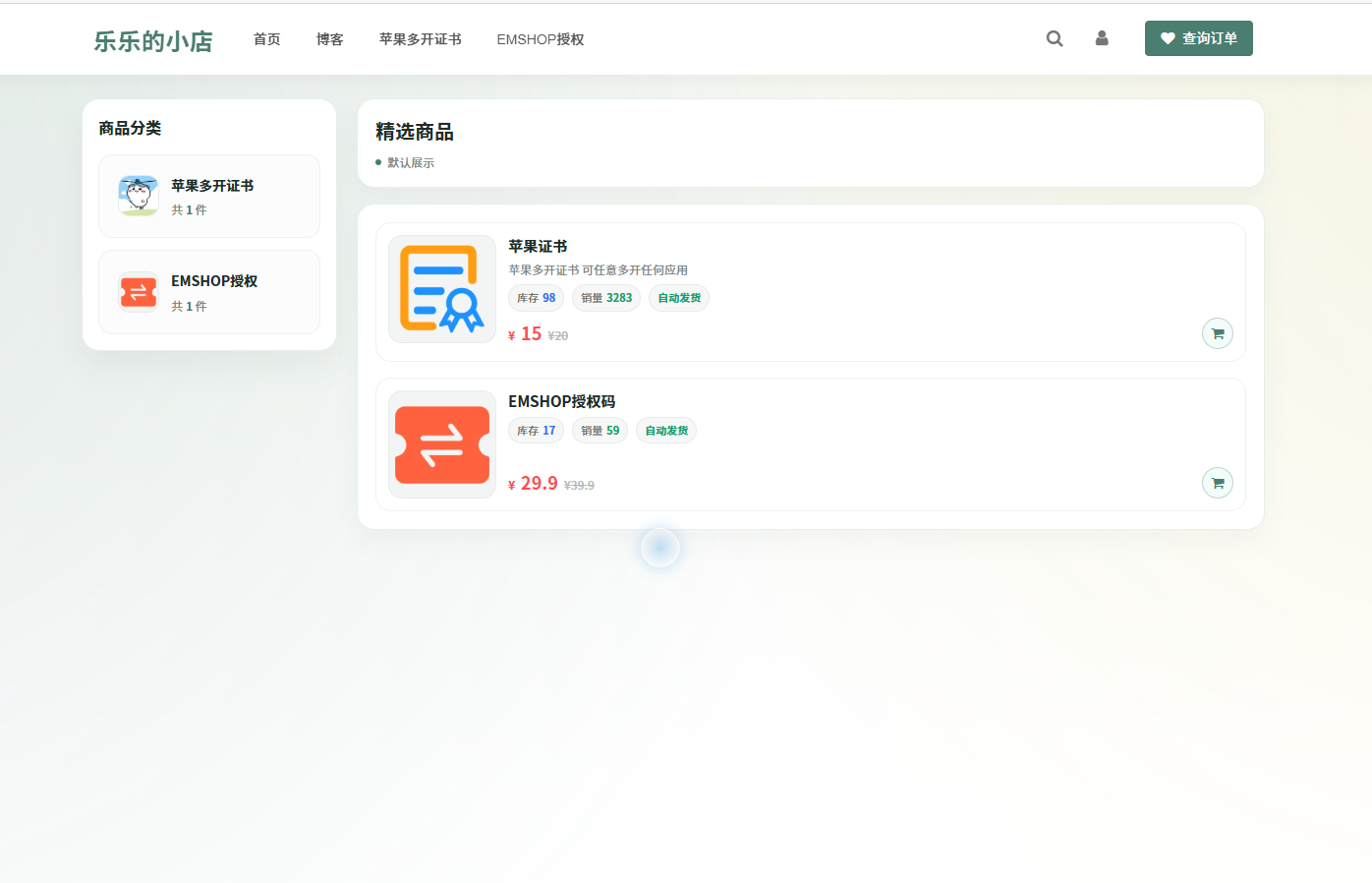Screen dimensions: 1372x883
Task: Click the EMSHOP授权 category ticket icon
Action: pos(138,291)
